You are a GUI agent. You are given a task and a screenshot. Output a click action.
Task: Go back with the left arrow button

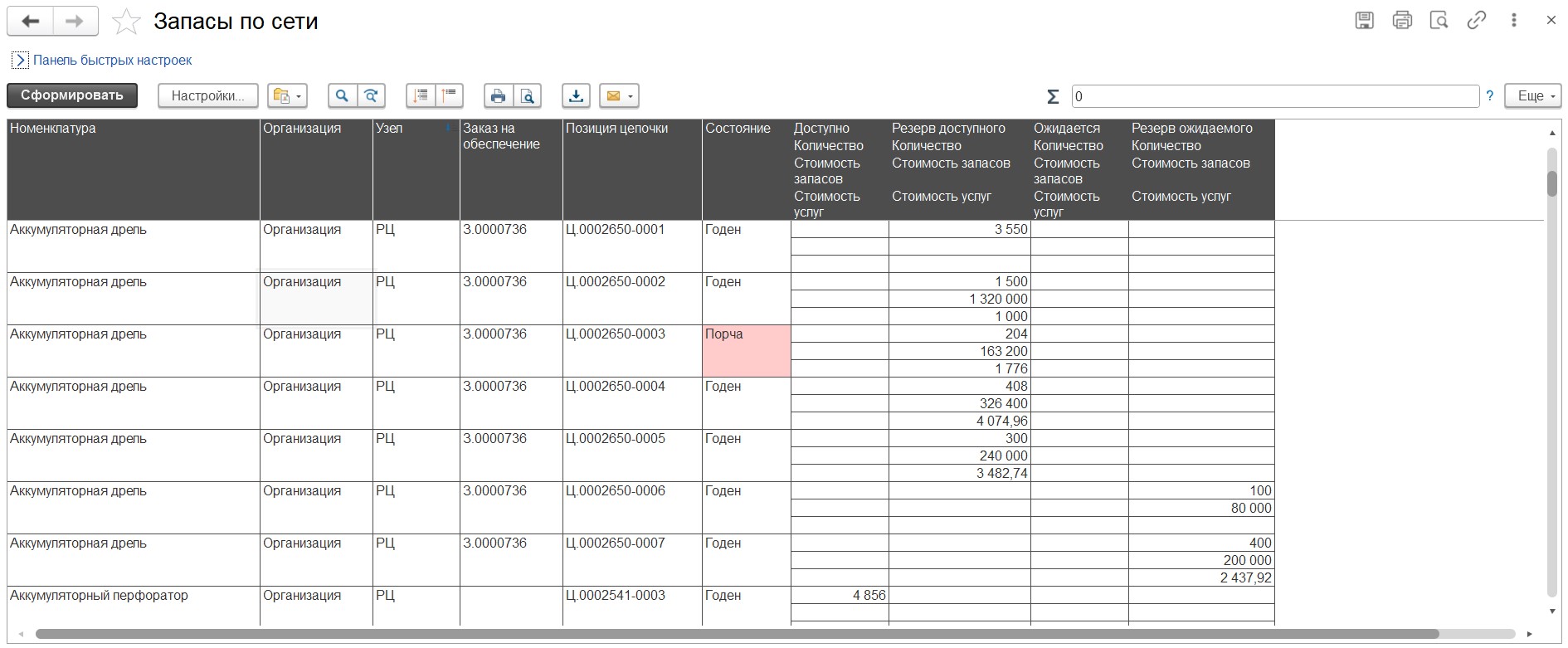(x=31, y=22)
